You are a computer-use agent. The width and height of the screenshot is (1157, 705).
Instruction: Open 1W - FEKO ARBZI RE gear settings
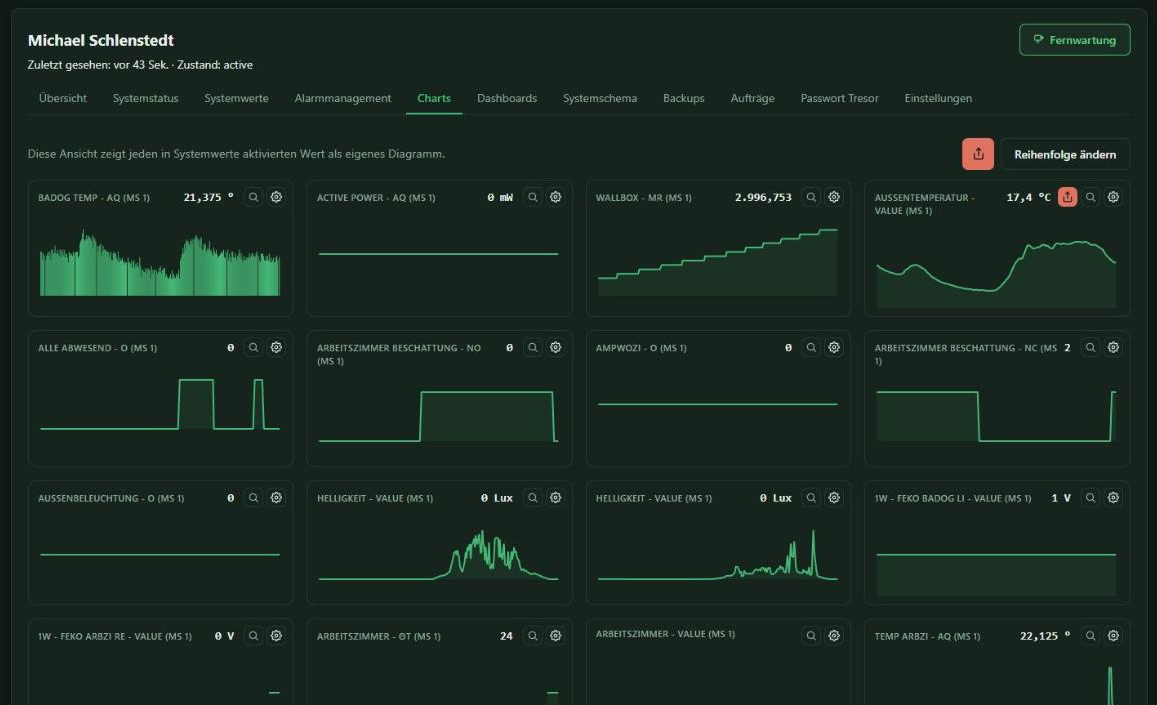[x=276, y=636]
